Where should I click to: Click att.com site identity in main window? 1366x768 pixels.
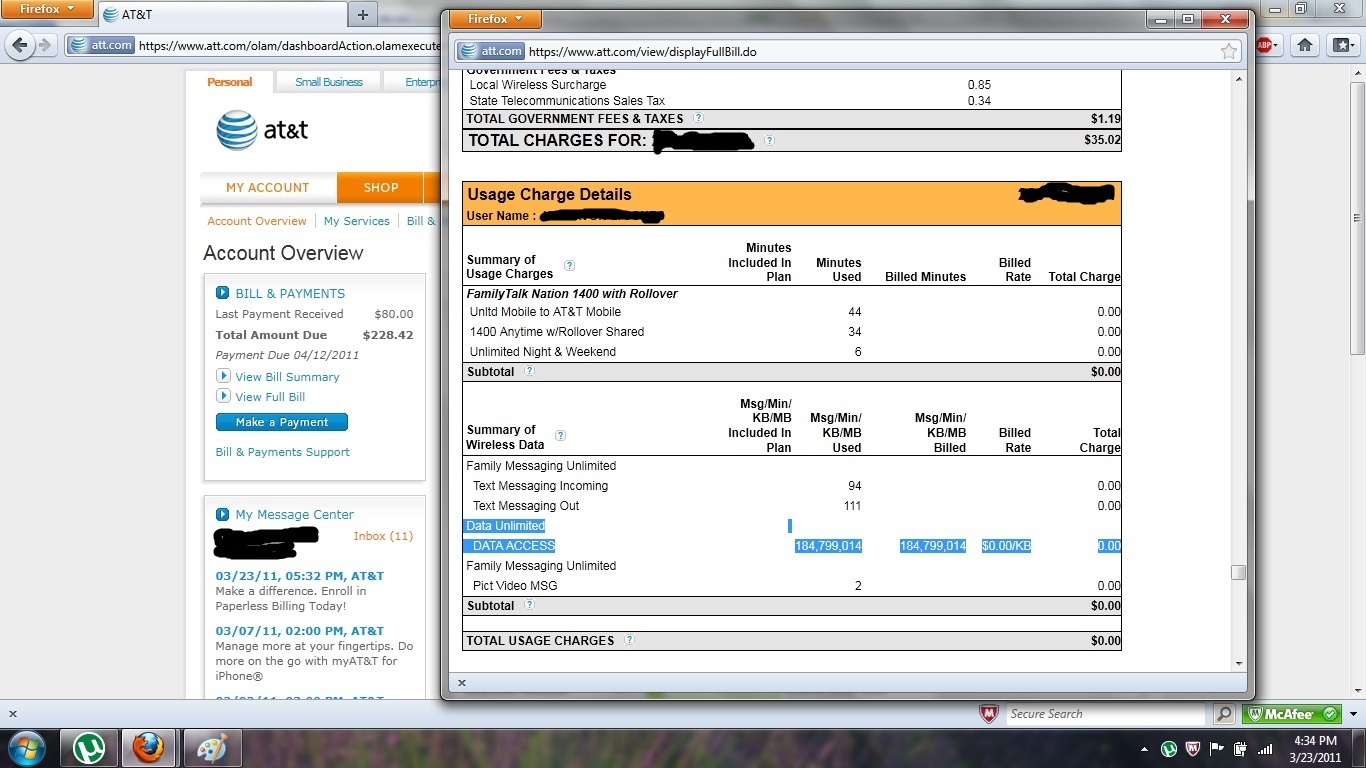click(x=101, y=45)
